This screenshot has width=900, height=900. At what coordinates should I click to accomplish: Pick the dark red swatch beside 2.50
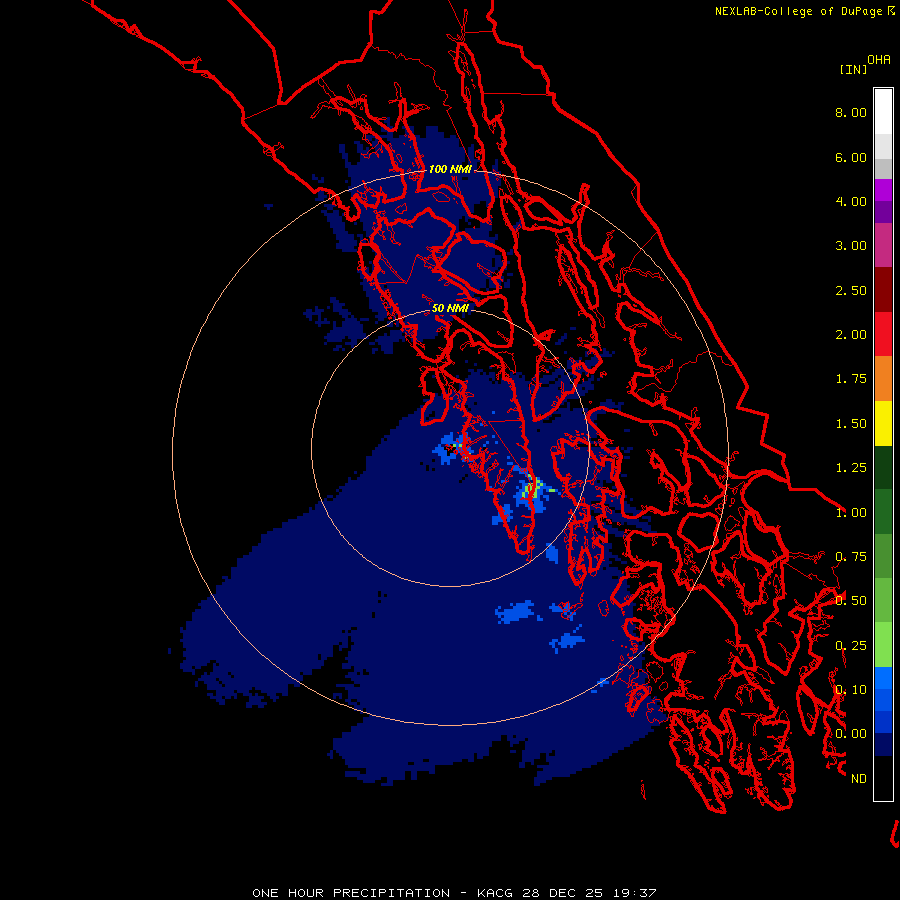[x=883, y=290]
